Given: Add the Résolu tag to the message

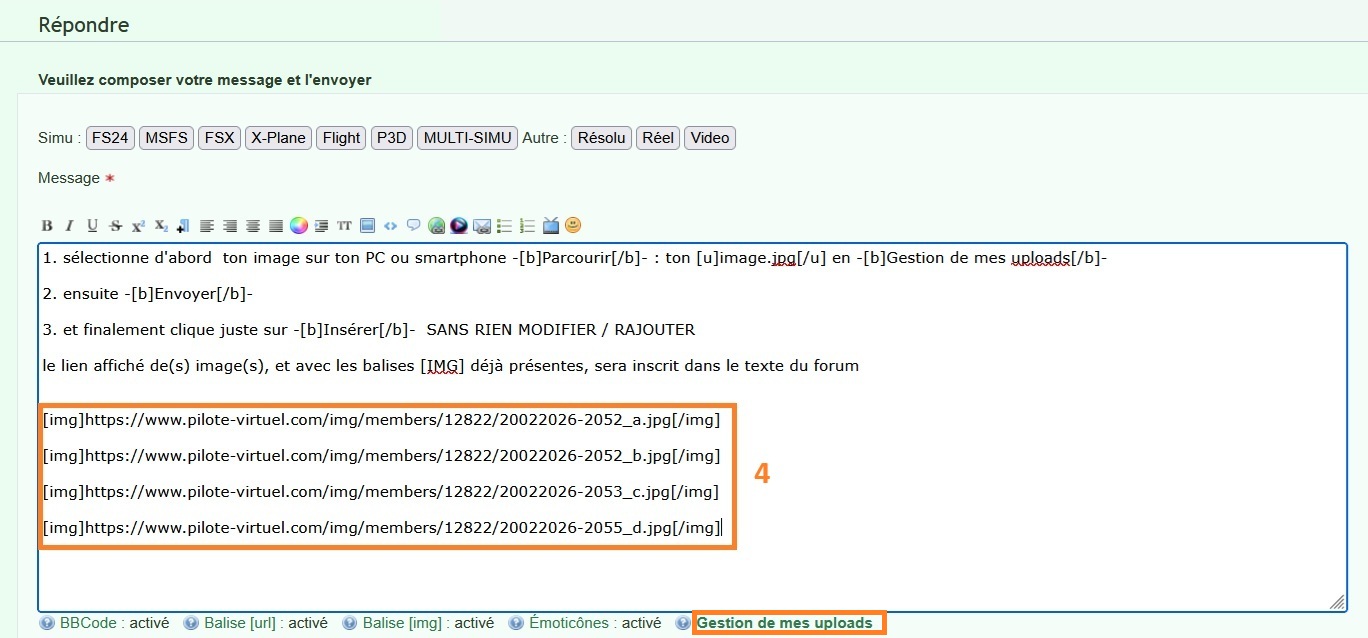Looking at the screenshot, I should (601, 138).
